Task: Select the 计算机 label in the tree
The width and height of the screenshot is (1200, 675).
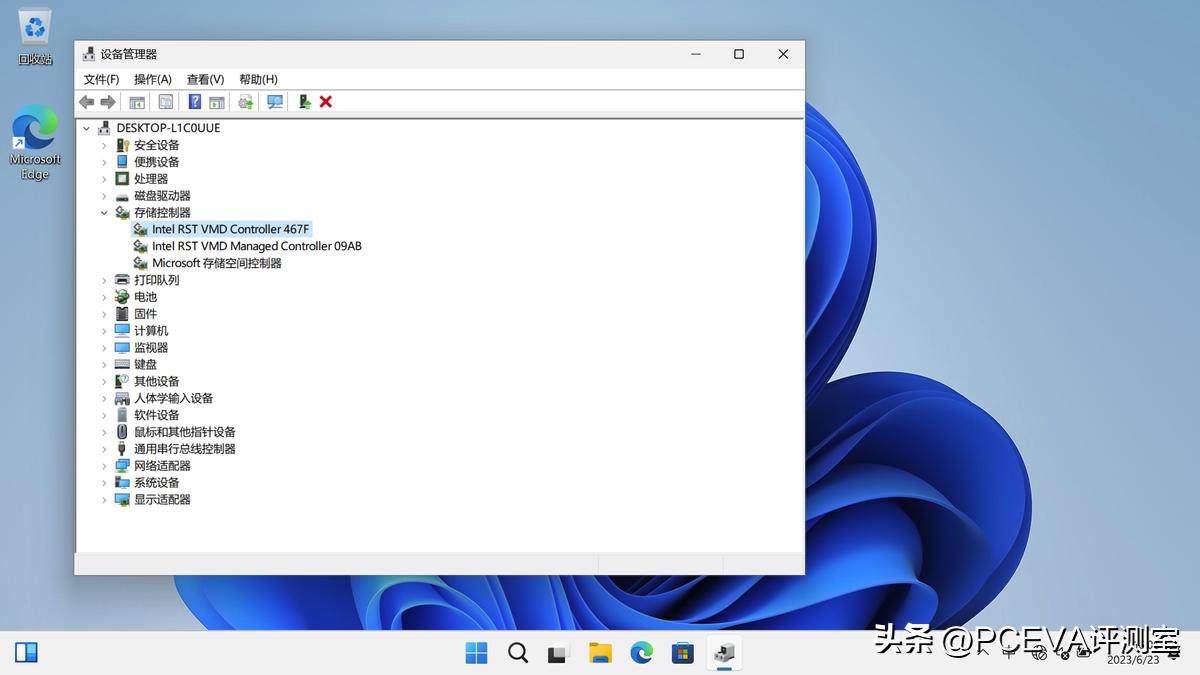Action: click(x=151, y=331)
